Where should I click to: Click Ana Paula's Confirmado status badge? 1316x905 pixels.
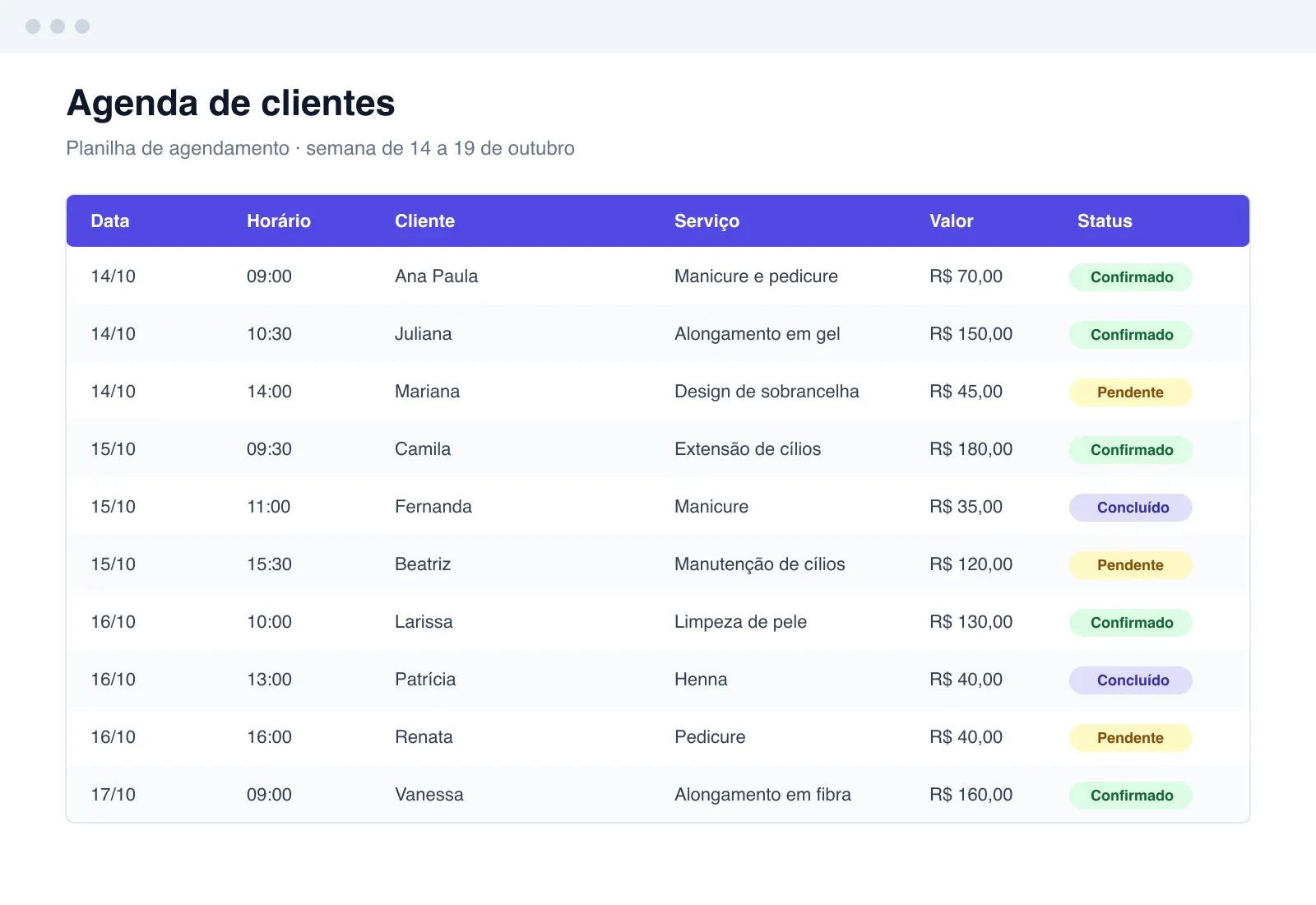[1131, 277]
